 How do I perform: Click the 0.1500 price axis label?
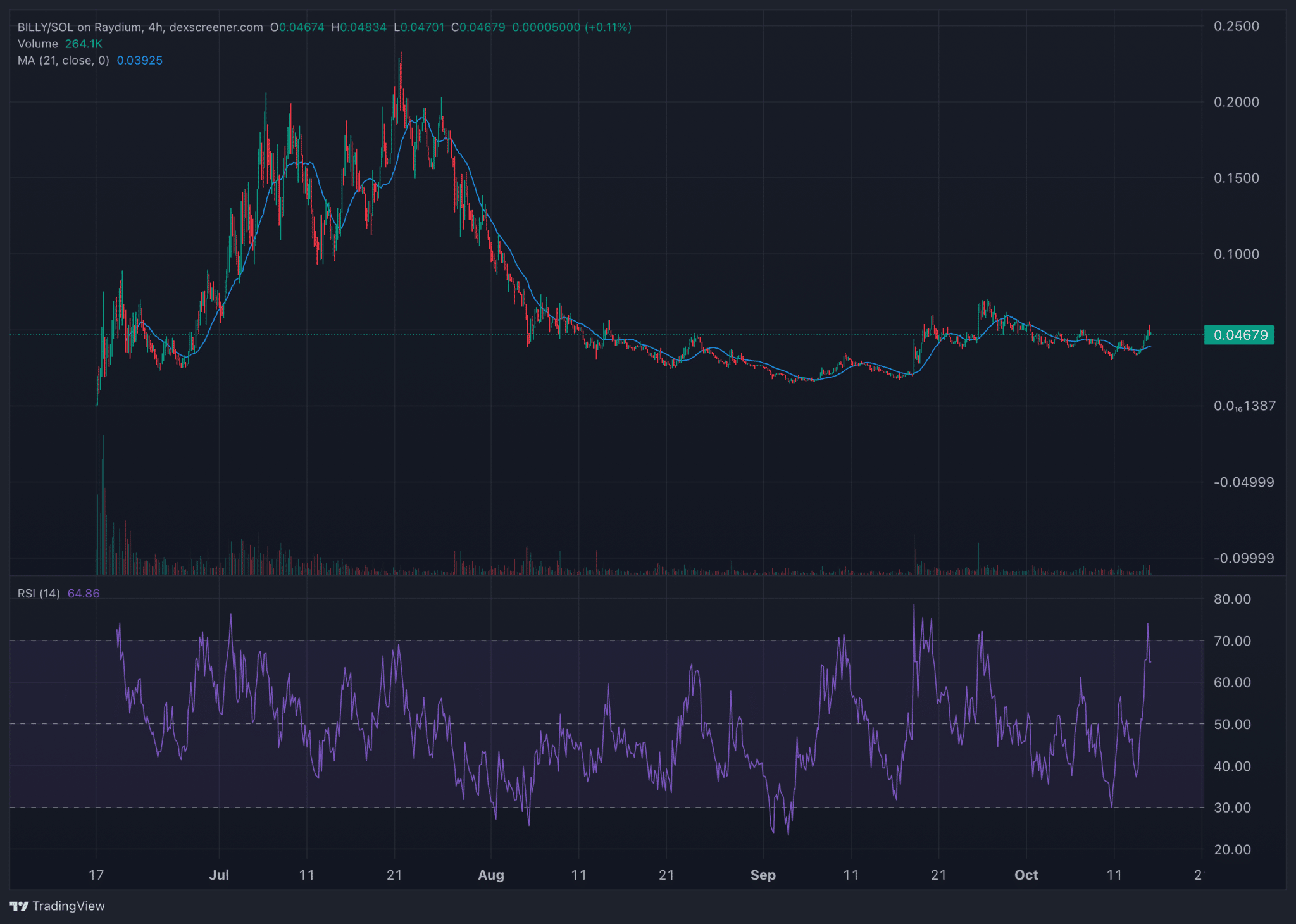coord(1237,178)
